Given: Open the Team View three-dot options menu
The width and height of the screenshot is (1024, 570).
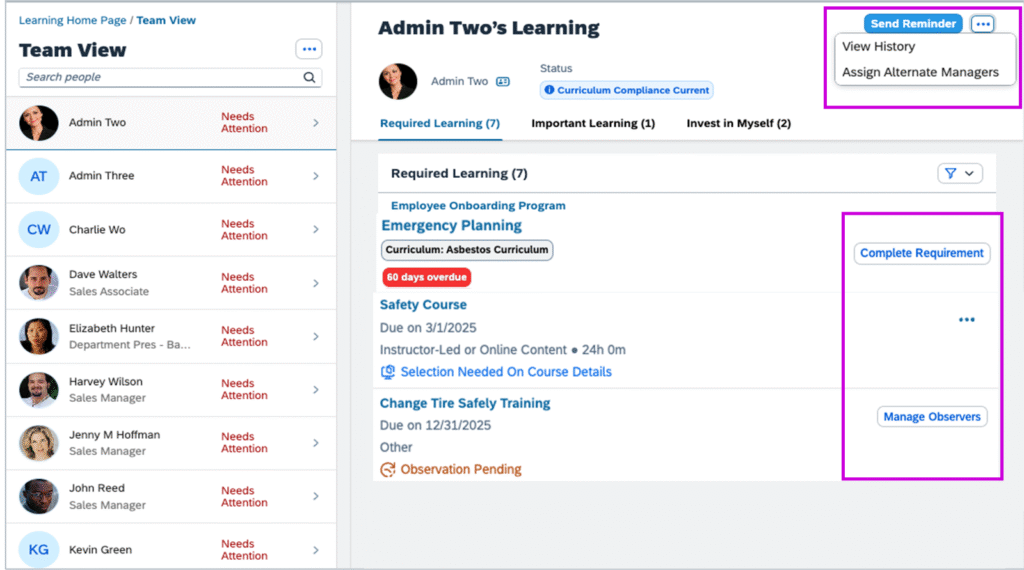Looking at the screenshot, I should coord(308,49).
